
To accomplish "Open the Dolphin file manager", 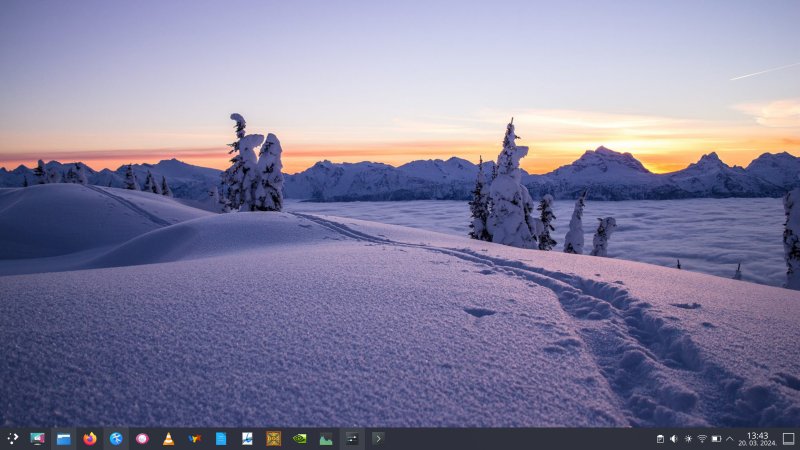I will click(64, 438).
